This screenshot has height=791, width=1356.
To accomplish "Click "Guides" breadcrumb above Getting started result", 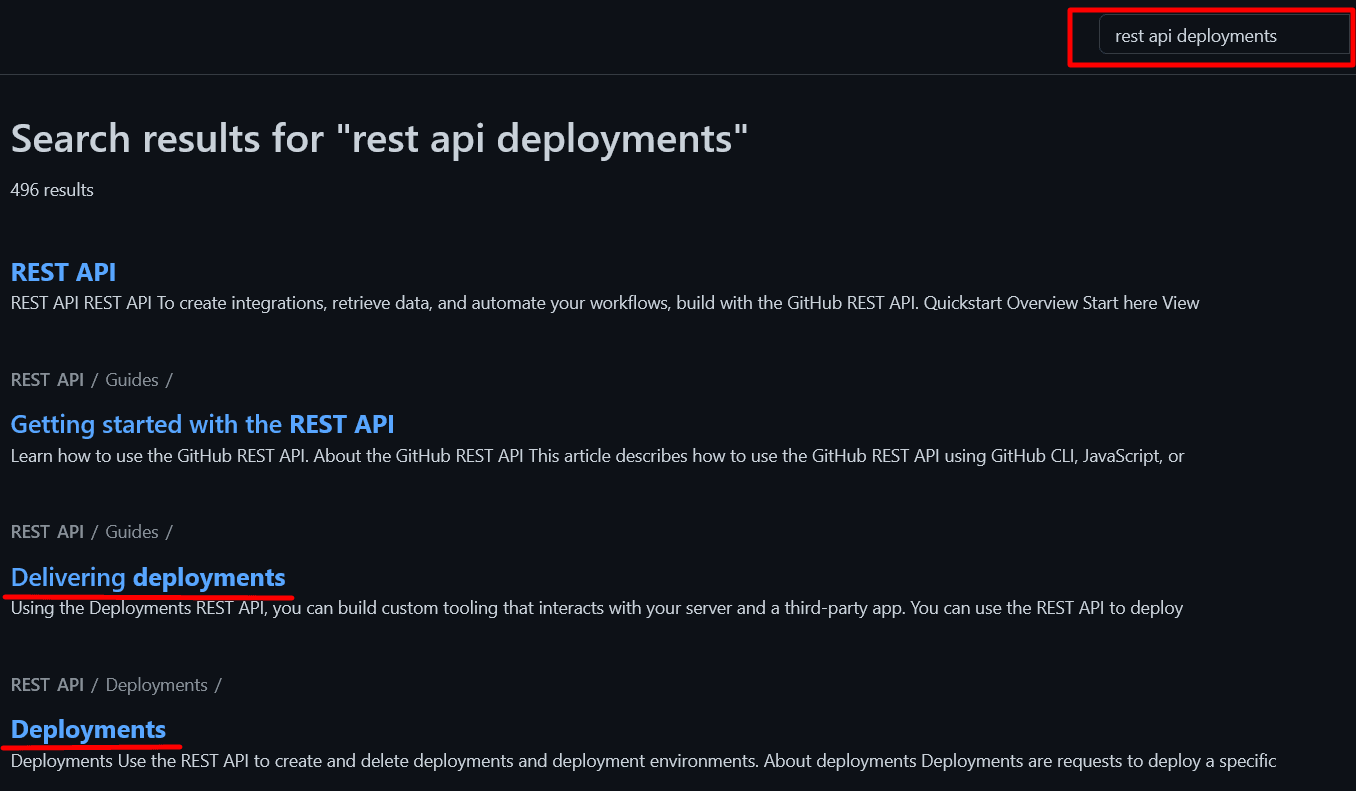I will 132,379.
